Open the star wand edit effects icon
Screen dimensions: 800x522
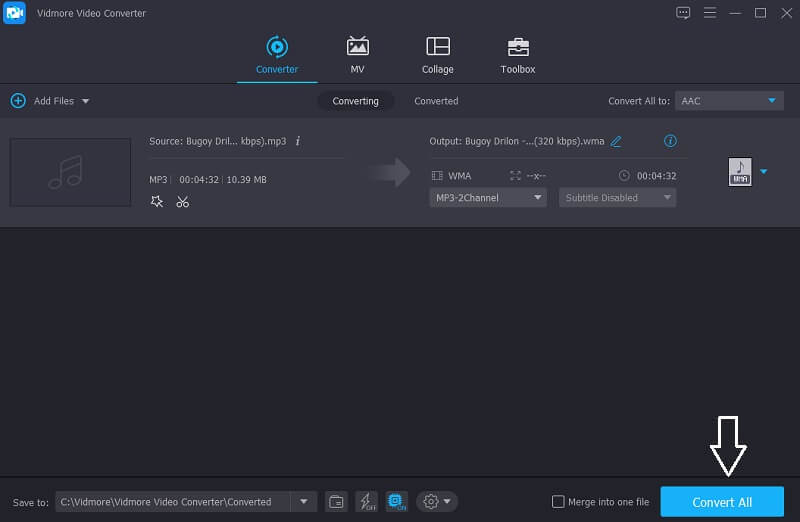pyautogui.click(x=156, y=202)
